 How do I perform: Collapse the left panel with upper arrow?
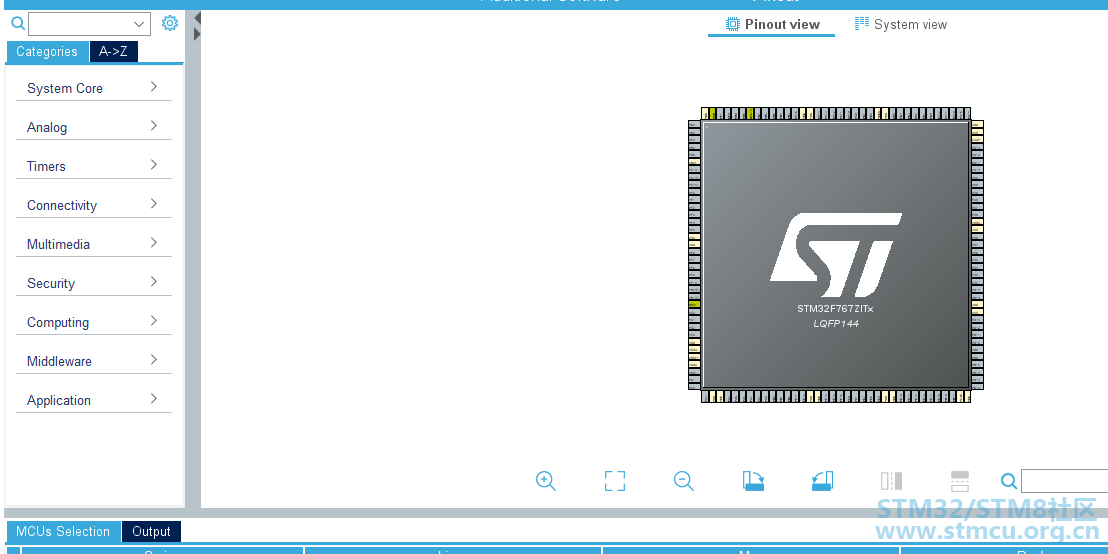(x=198, y=18)
